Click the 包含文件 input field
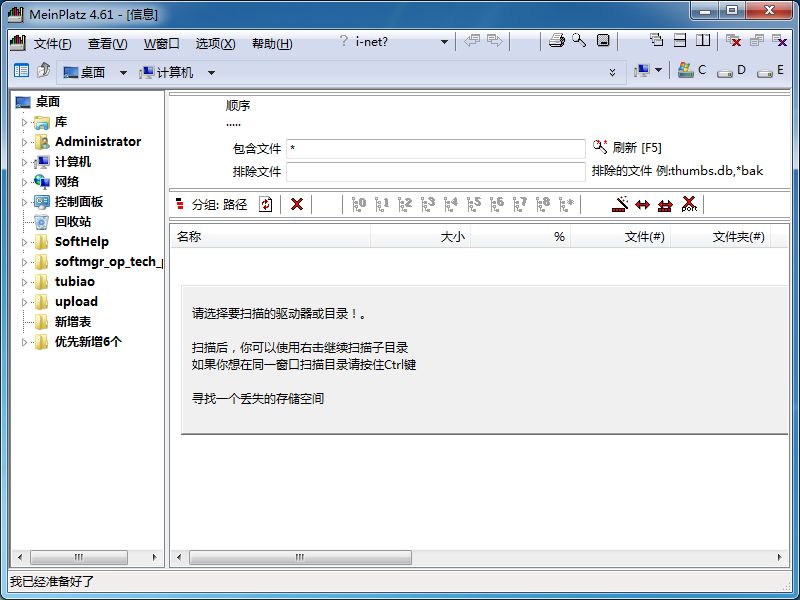This screenshot has height=600, width=800. coord(436,148)
